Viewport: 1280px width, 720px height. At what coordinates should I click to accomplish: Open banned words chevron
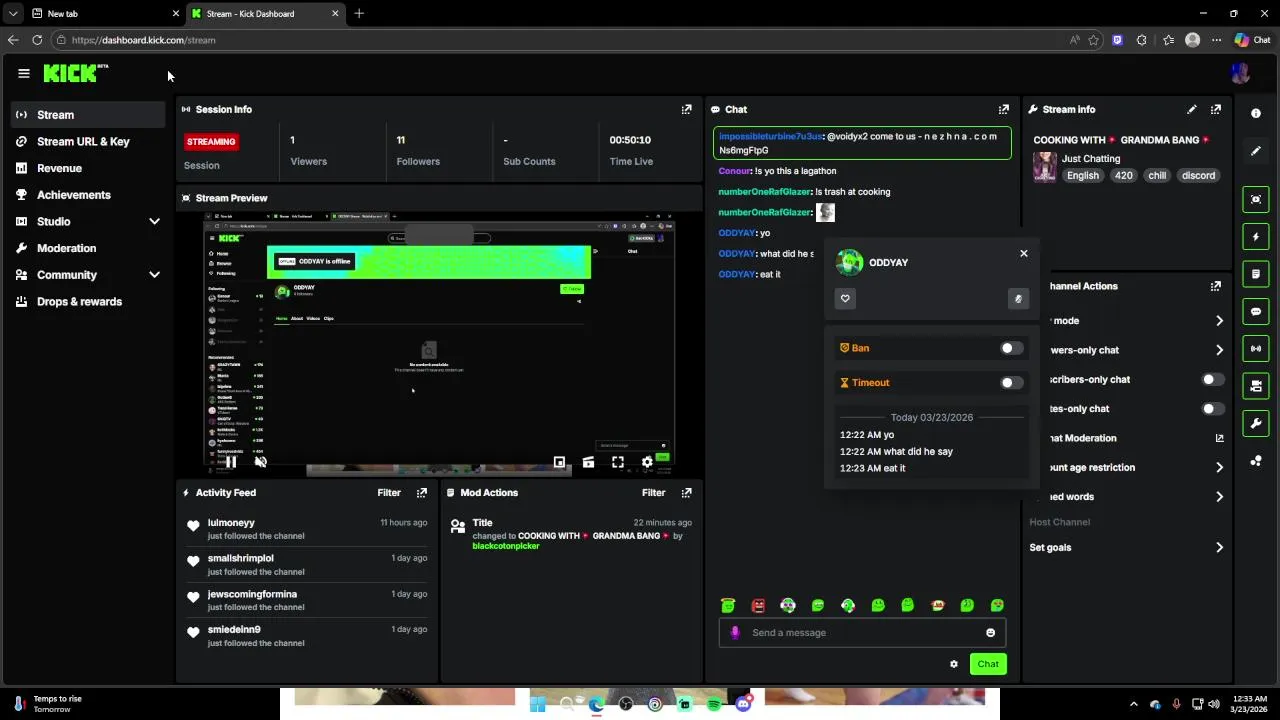(x=1219, y=497)
